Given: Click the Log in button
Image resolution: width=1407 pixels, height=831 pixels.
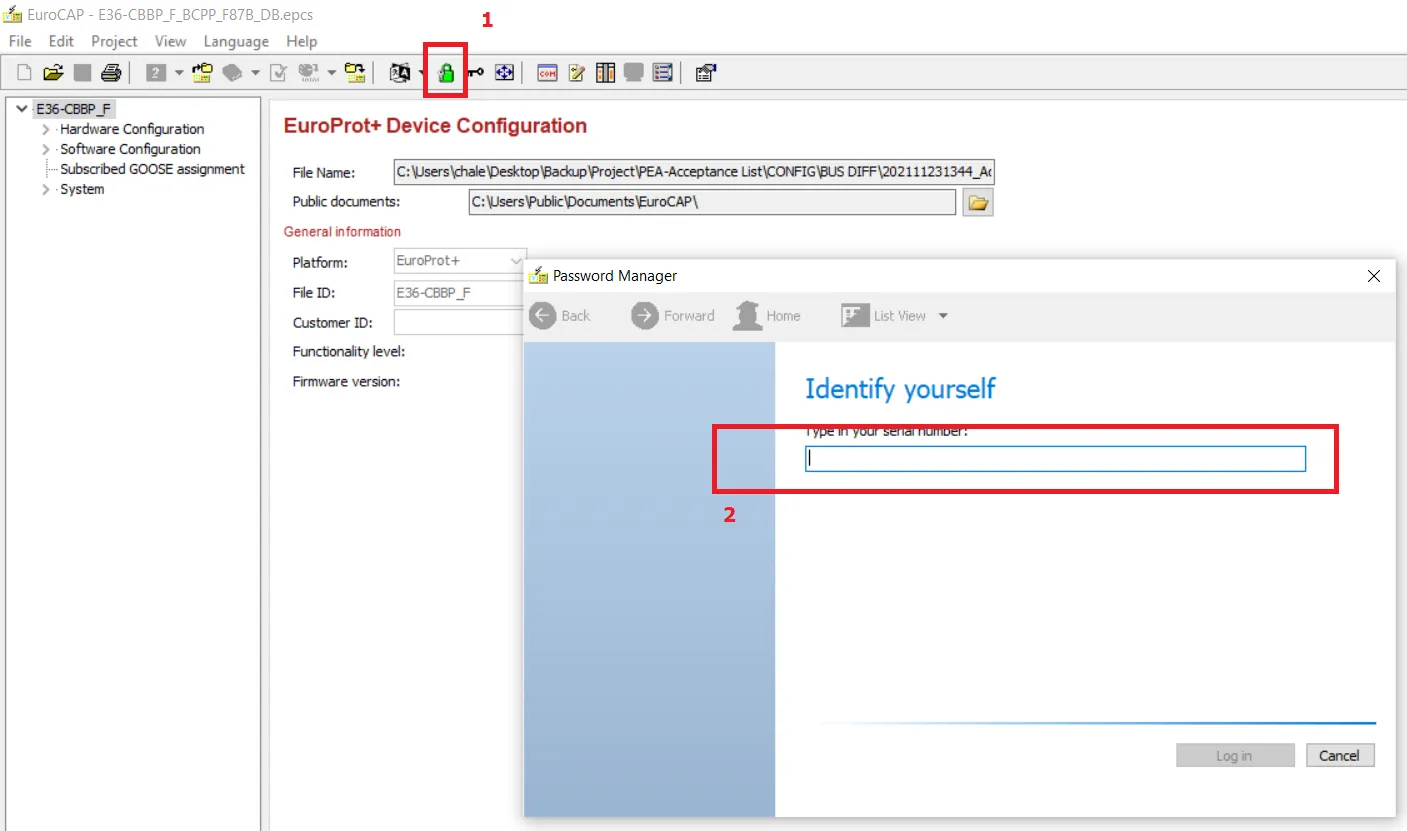Looking at the screenshot, I should tap(1235, 756).
